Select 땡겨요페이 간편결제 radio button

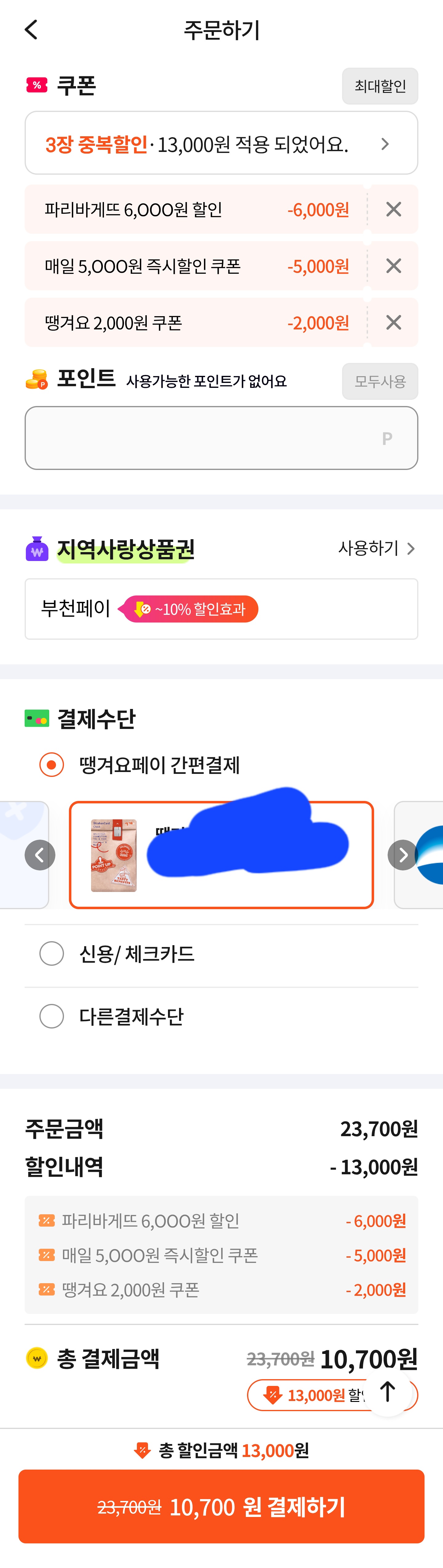coord(52,765)
